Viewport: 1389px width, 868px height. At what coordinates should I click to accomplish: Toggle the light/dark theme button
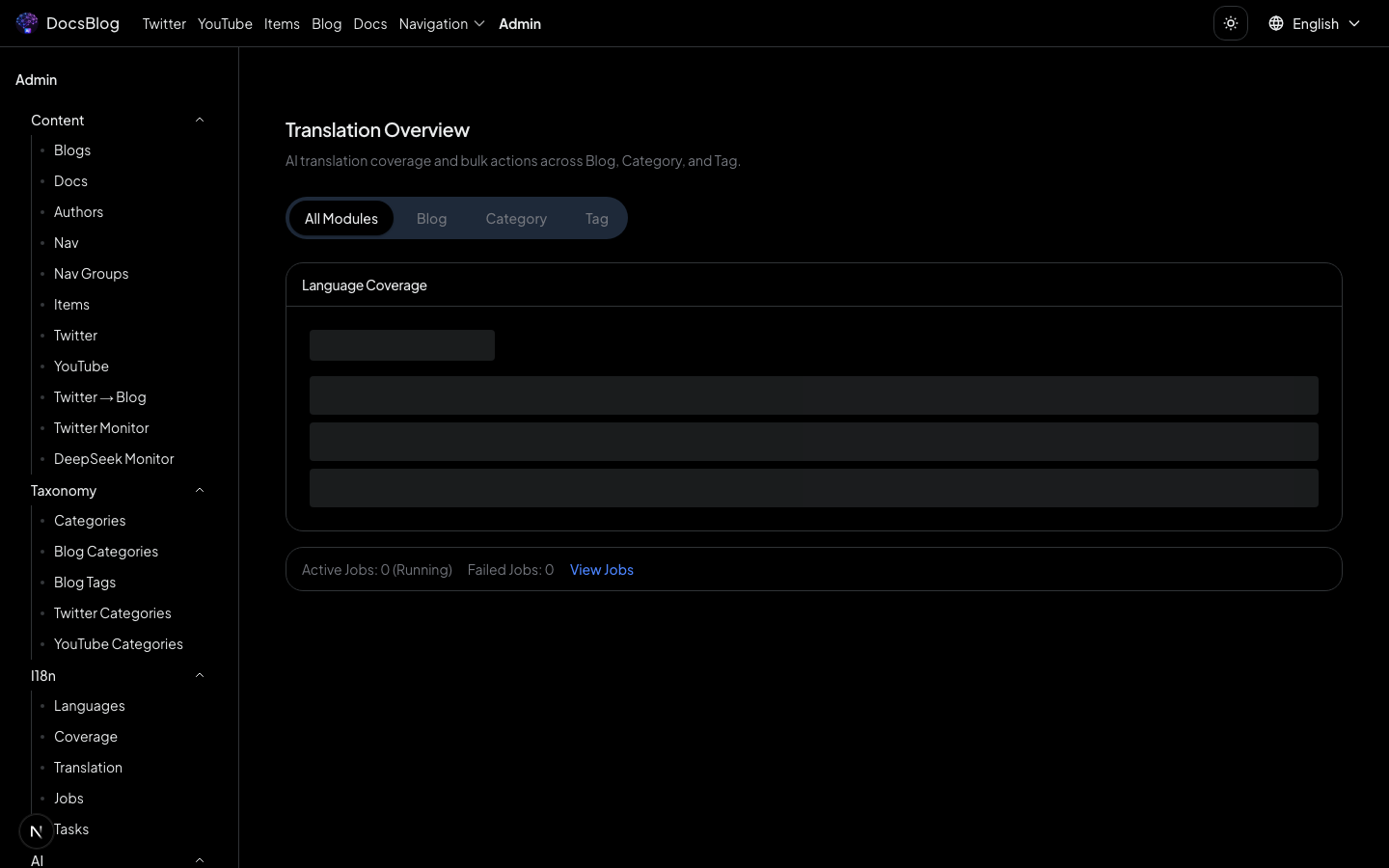click(1231, 23)
